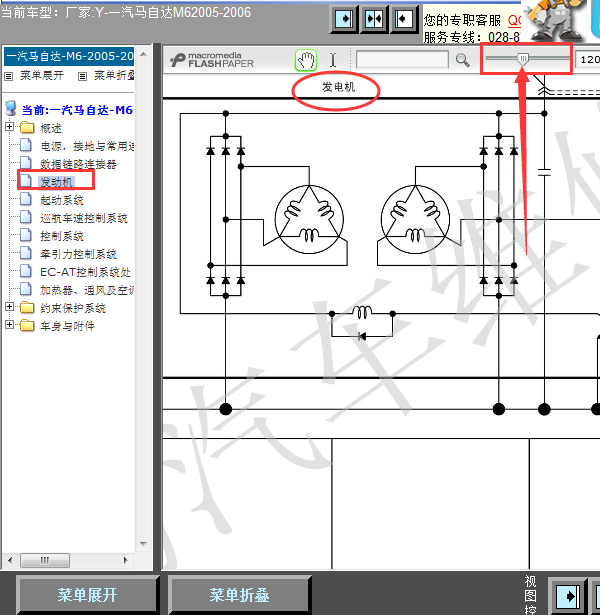The width and height of the screenshot is (600, 615).
Task: Select the 发动机 tree item
Action: (56, 182)
